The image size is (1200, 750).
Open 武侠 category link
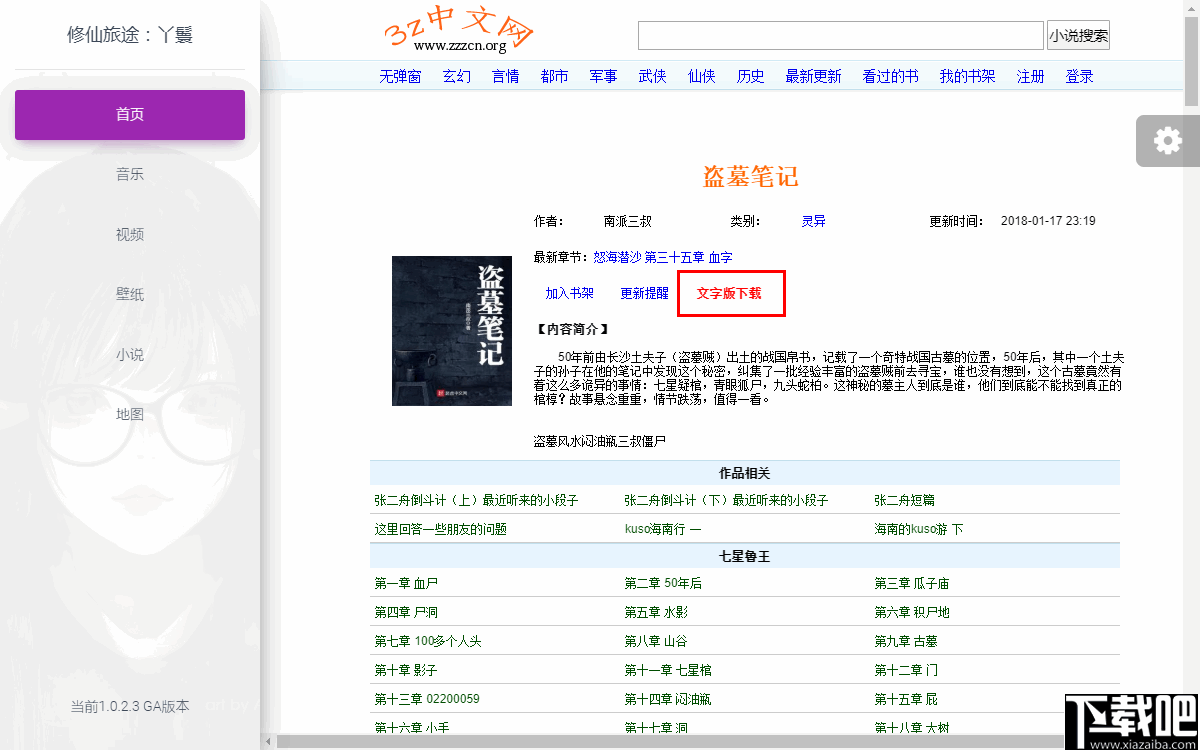point(653,76)
